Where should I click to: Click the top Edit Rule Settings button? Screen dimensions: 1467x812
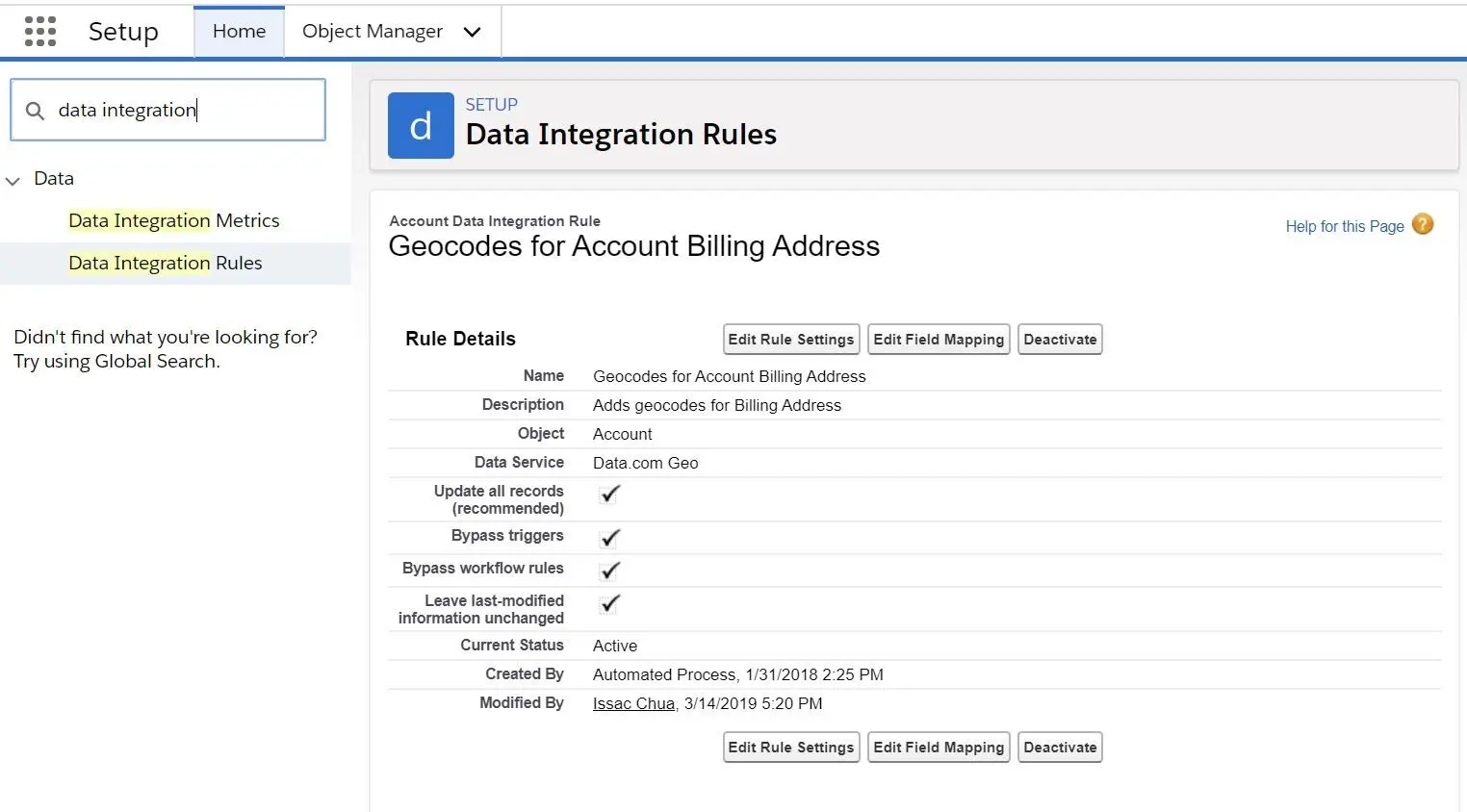(791, 340)
